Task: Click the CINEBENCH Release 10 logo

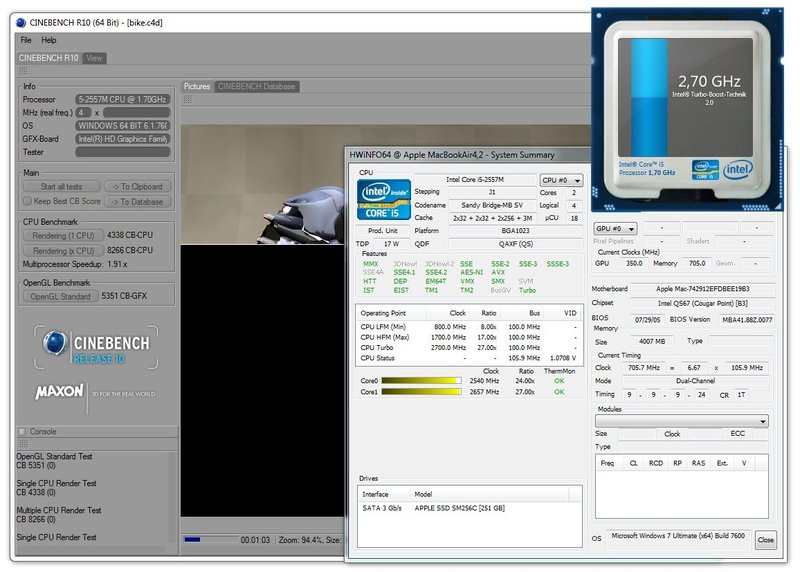Action: pyautogui.click(x=97, y=347)
